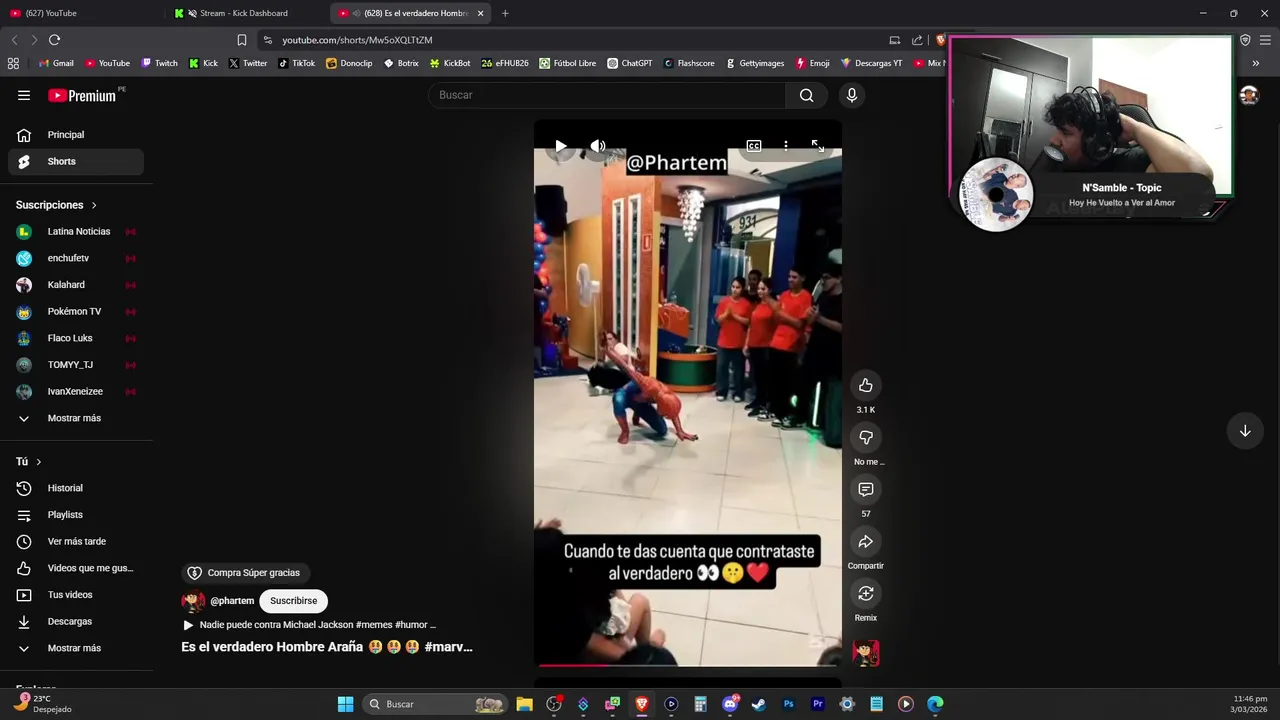Viewport: 1280px width, 720px height.
Task: Open Discord from the taskbar
Action: [x=730, y=704]
